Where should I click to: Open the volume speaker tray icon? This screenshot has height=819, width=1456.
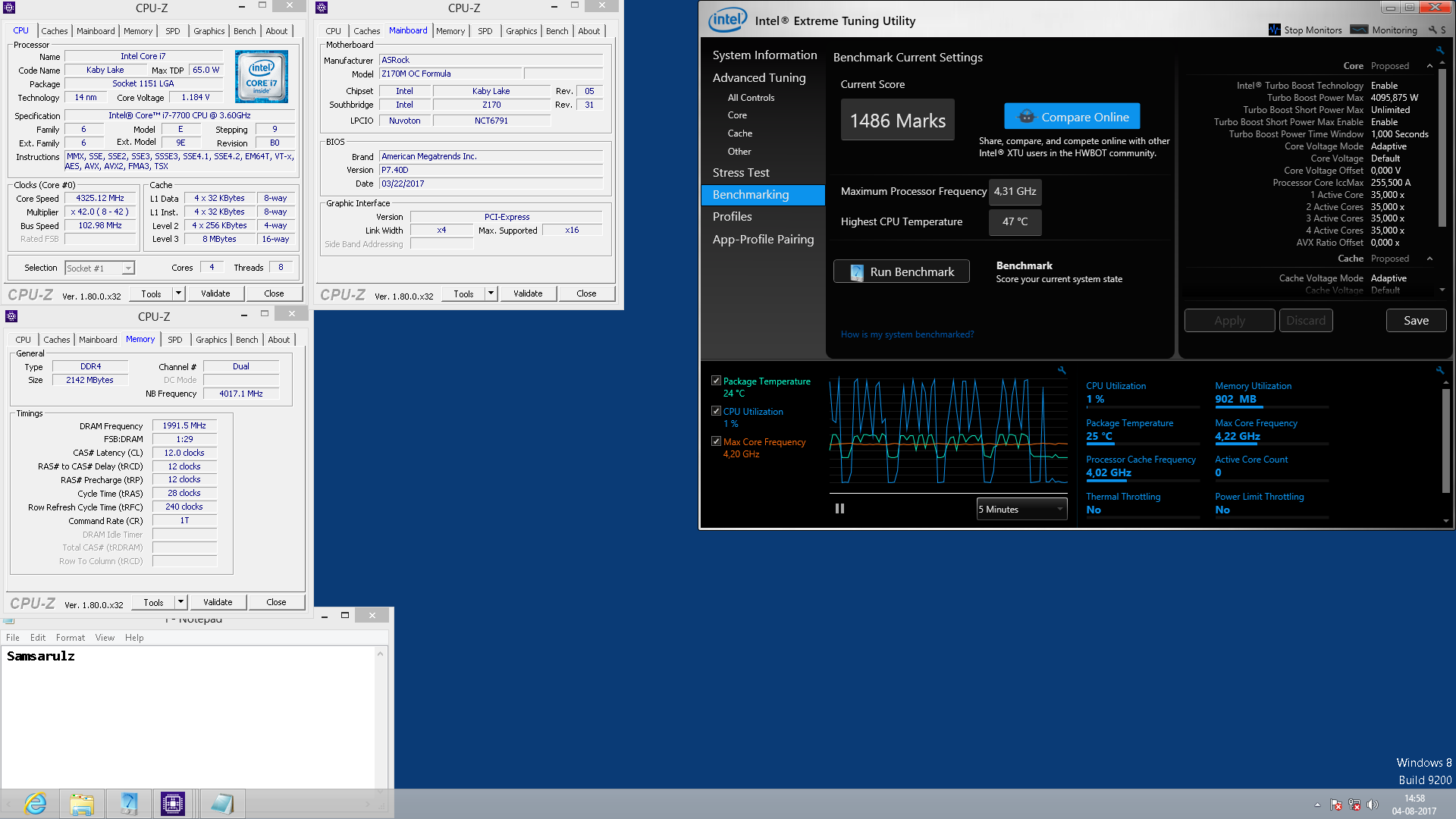(x=1372, y=805)
